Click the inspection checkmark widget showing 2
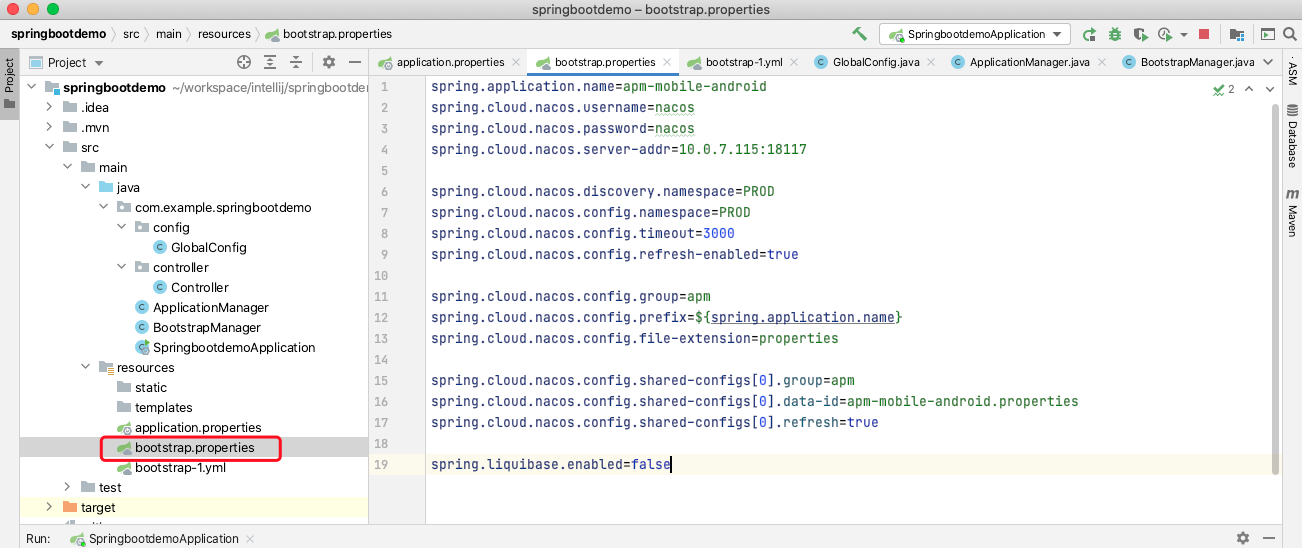This screenshot has width=1302, height=548. point(1224,89)
